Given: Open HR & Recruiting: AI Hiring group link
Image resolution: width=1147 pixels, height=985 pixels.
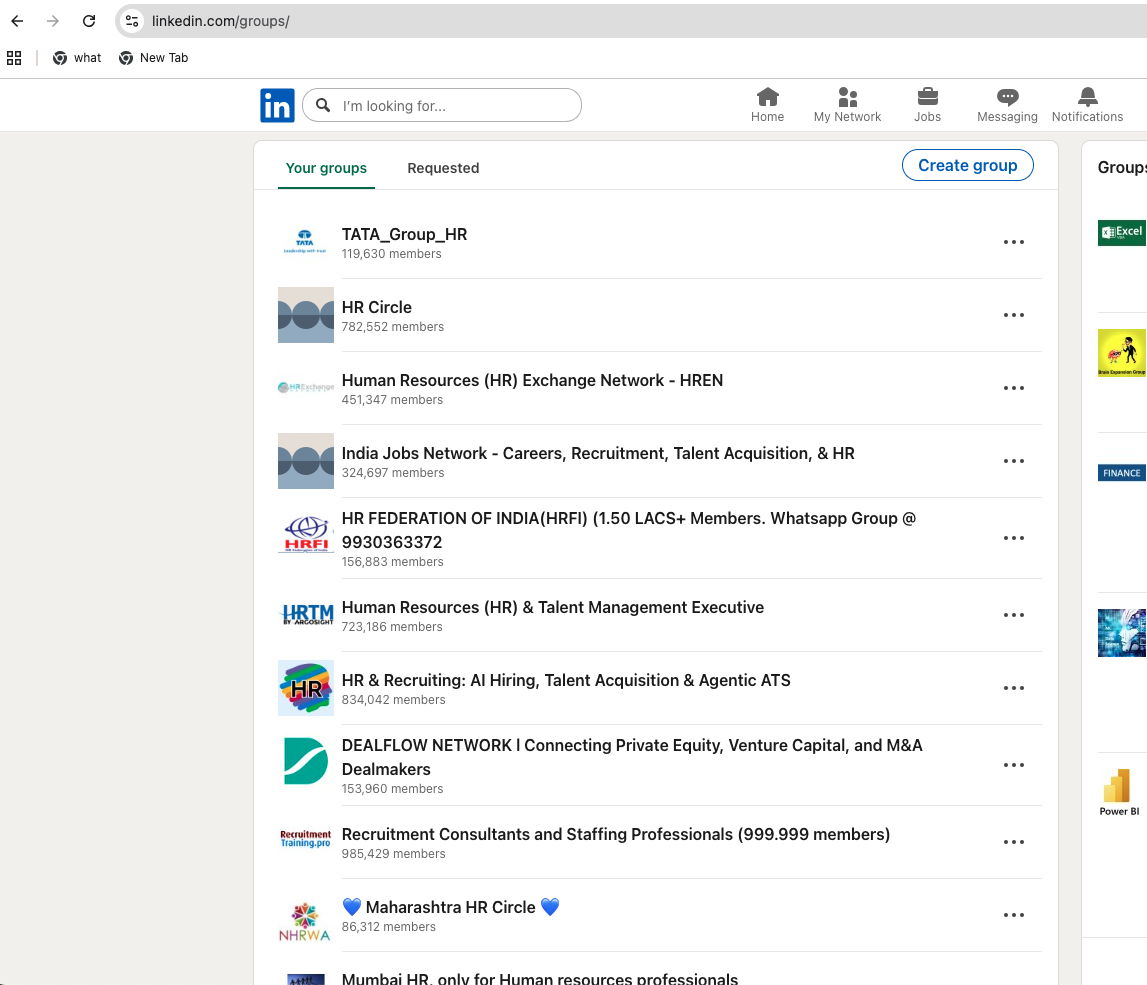Looking at the screenshot, I should point(565,681).
